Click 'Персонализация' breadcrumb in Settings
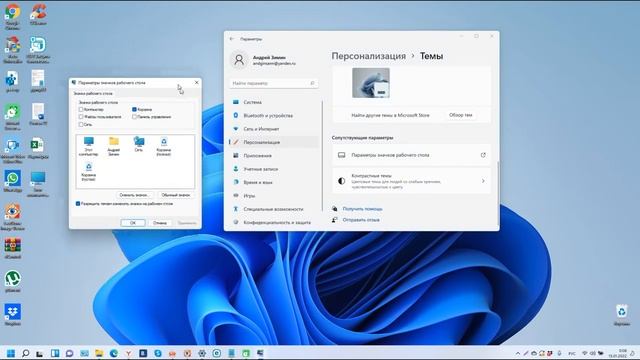This screenshot has height=360, width=640. pos(369,56)
